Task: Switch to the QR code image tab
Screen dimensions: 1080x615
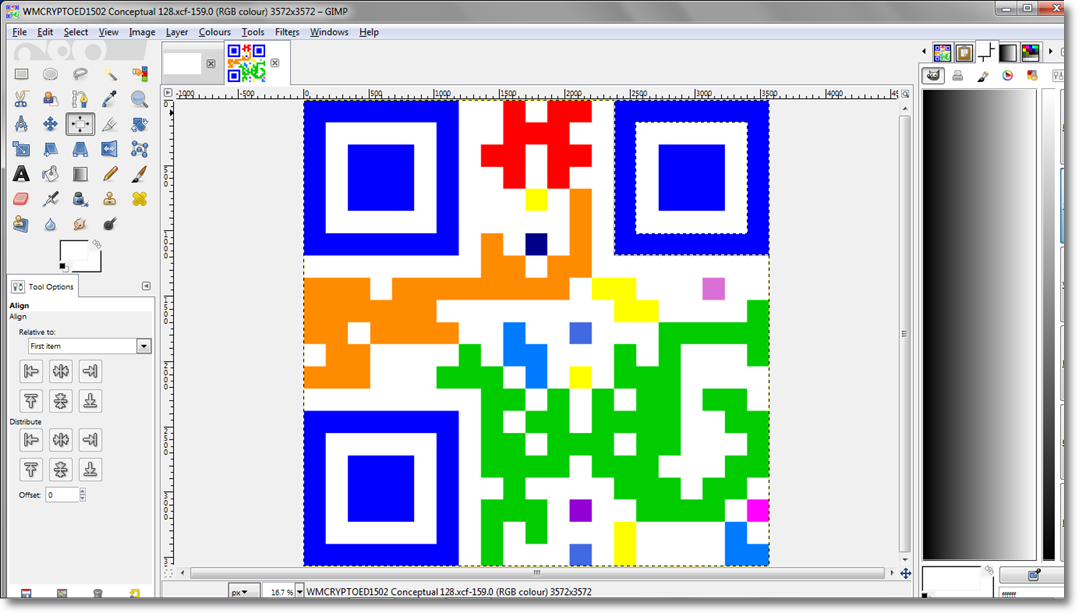Action: [x=247, y=63]
